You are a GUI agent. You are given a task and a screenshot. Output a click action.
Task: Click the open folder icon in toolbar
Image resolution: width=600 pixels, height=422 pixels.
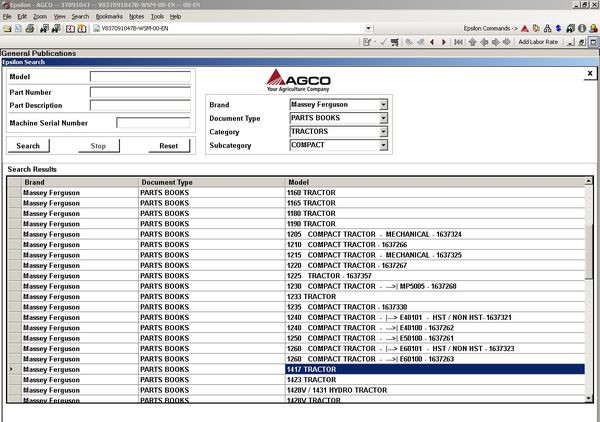point(7,29)
